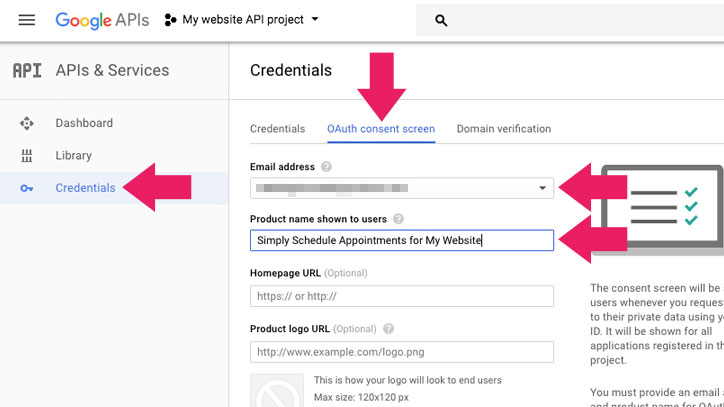This screenshot has height=407, width=724.
Task: Open the hamburger navigation menu
Action: coord(27,20)
